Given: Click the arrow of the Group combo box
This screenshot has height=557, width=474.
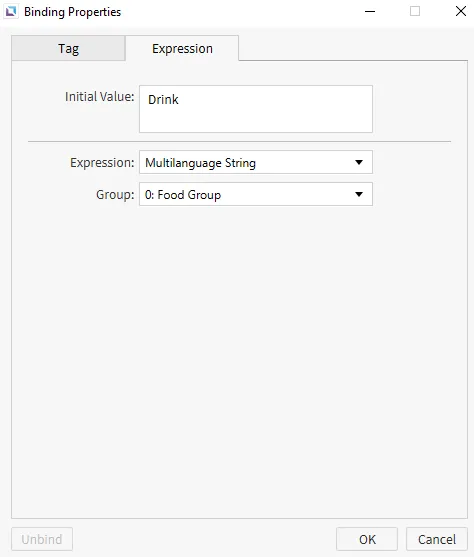Looking at the screenshot, I should (x=359, y=194).
